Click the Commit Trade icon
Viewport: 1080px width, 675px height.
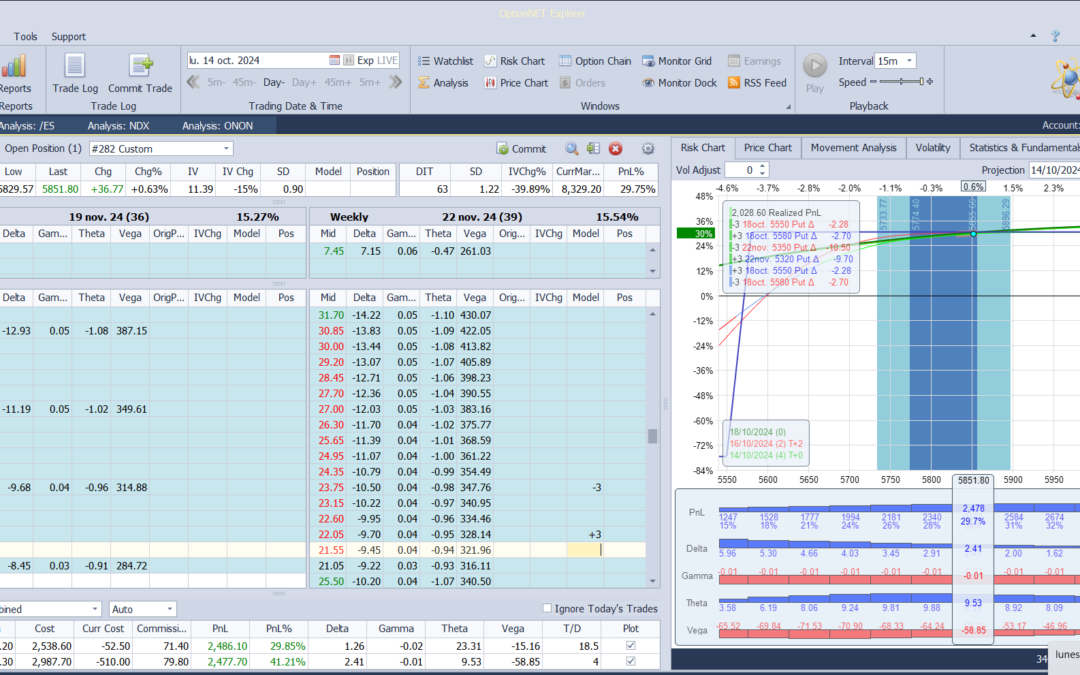coord(140,67)
